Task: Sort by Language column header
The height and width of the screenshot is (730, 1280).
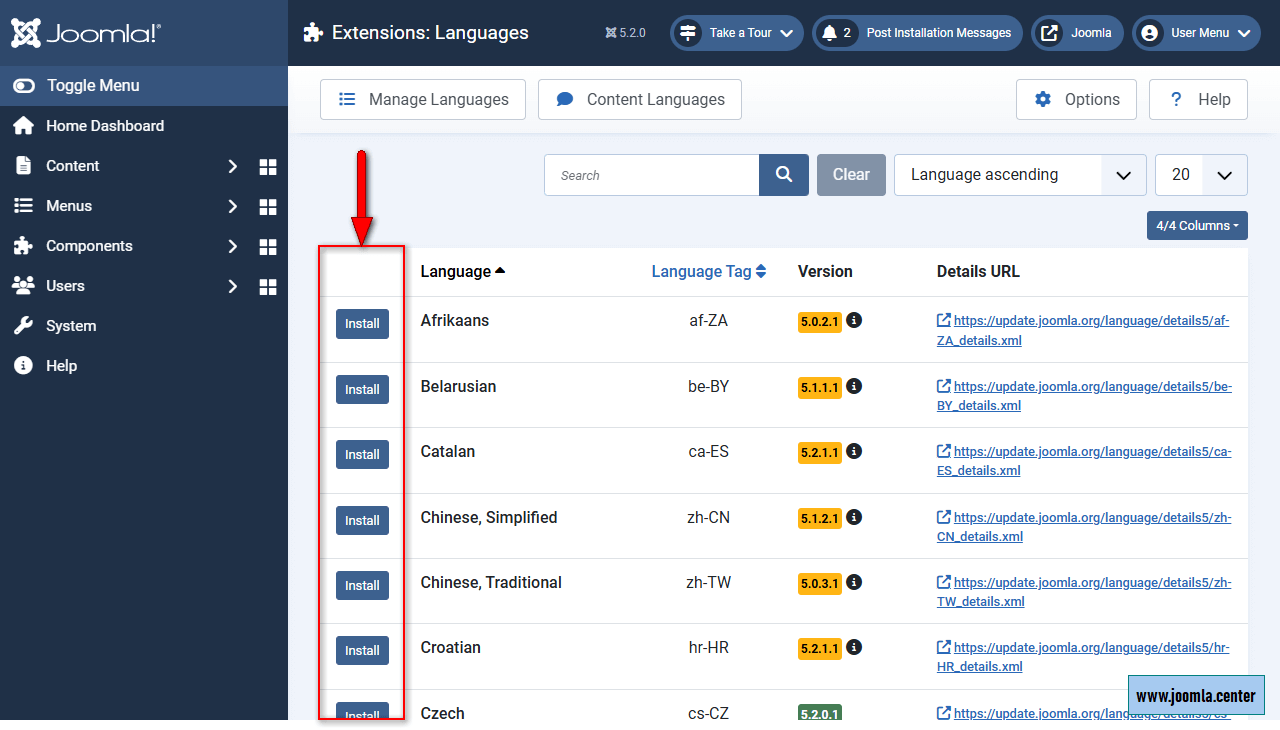Action: 463,272
